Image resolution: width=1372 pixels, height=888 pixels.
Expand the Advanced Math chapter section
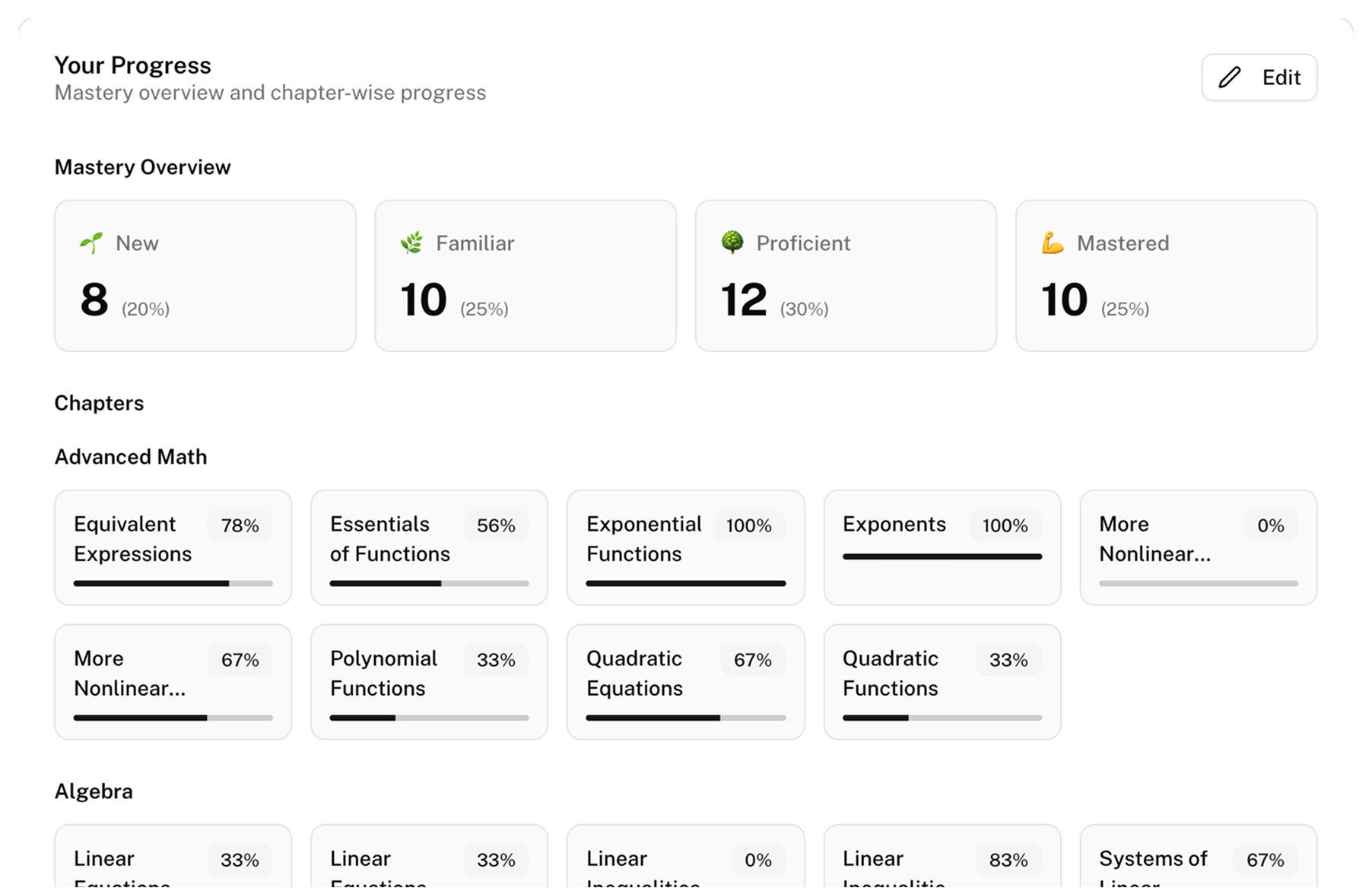click(x=130, y=456)
